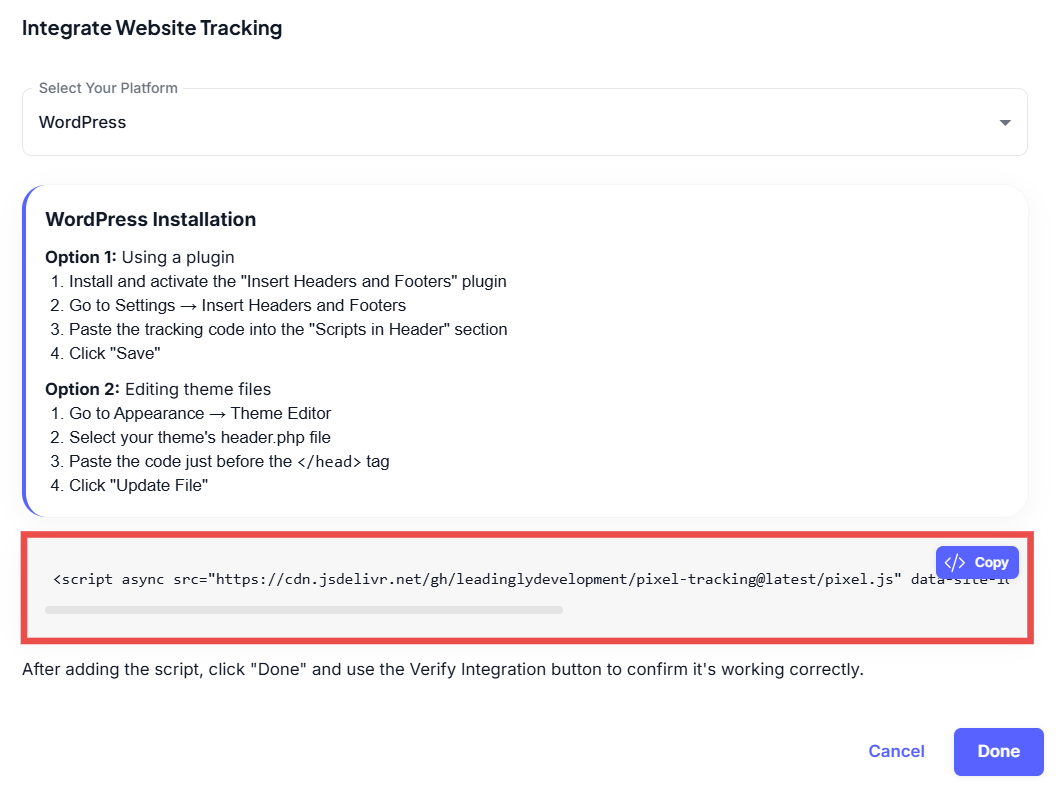The height and width of the screenshot is (791, 1061).
Task: Click the Select Your Platform field label
Action: coord(108,88)
